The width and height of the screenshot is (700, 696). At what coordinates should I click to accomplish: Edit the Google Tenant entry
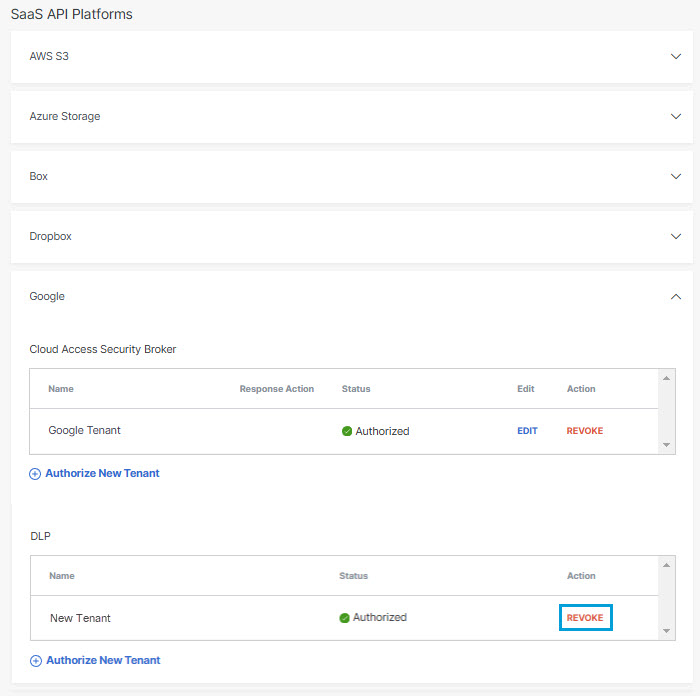click(527, 431)
